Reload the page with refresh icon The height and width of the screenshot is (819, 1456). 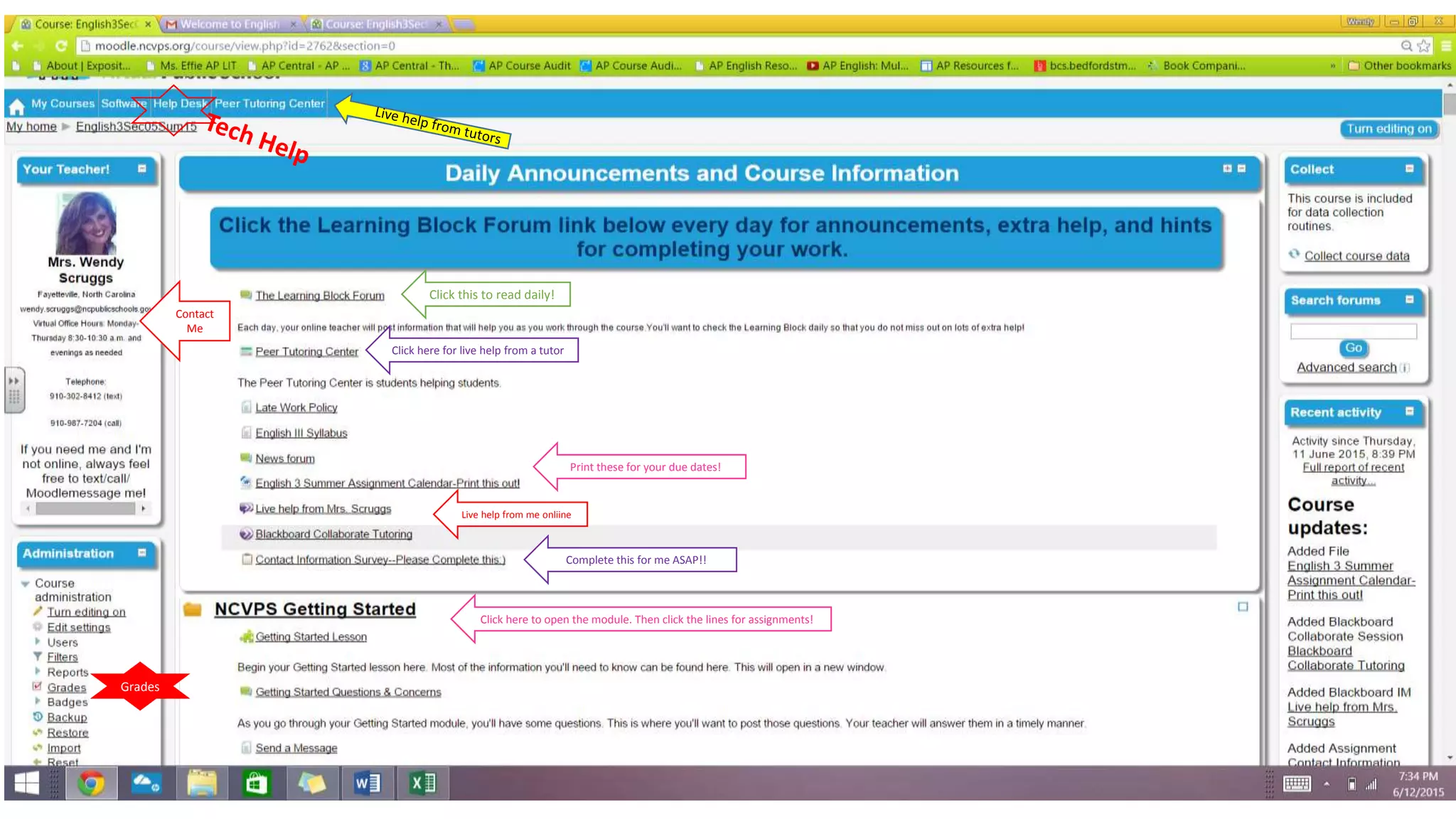[x=61, y=46]
